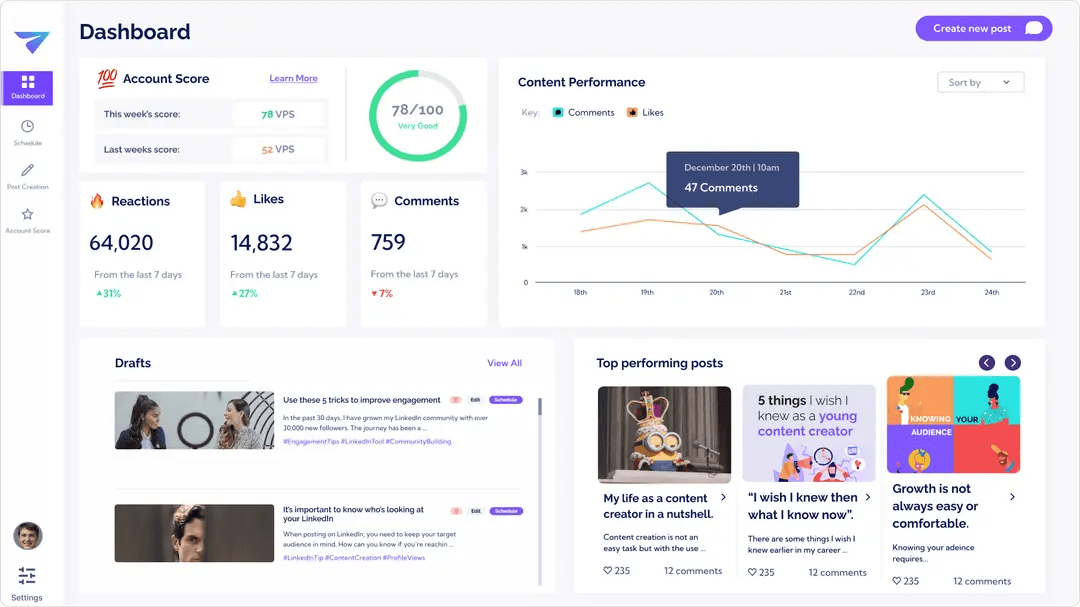1080x607 pixels.
Task: Toggle Comments series in chart key
Action: (x=558, y=113)
